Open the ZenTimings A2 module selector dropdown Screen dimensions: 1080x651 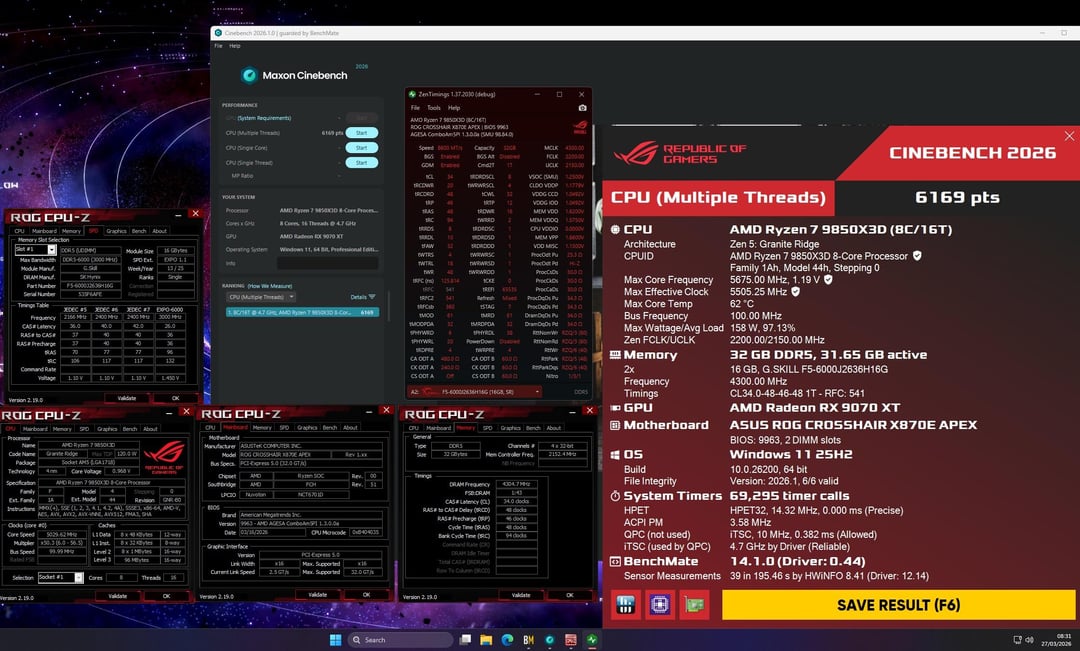coord(479,392)
